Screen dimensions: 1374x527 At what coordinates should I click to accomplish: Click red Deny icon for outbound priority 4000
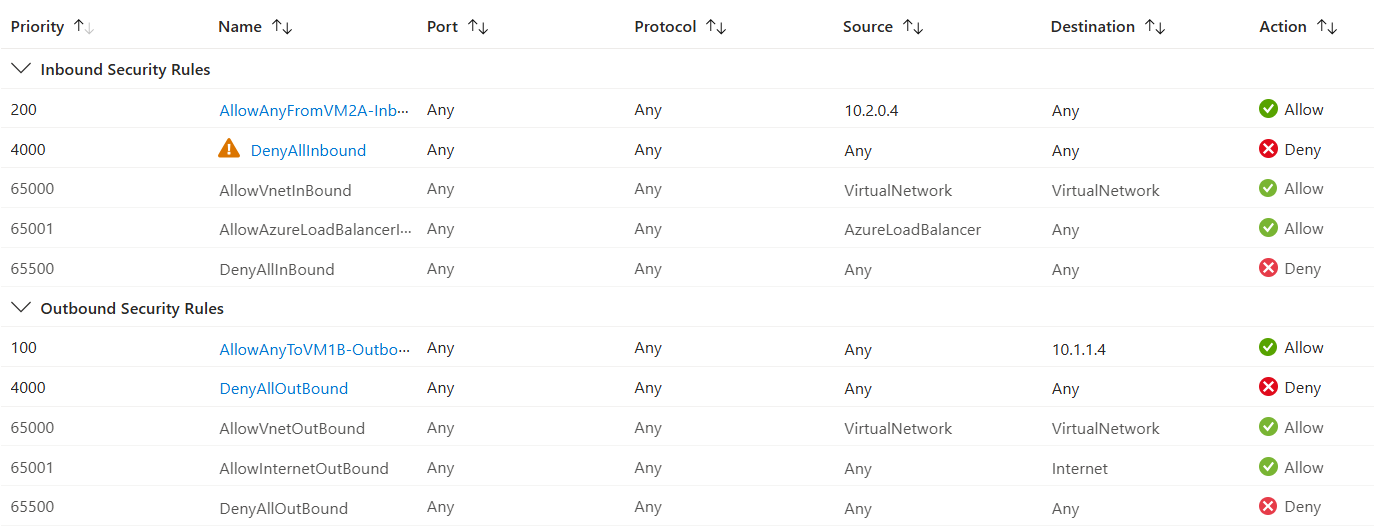[x=1268, y=387]
